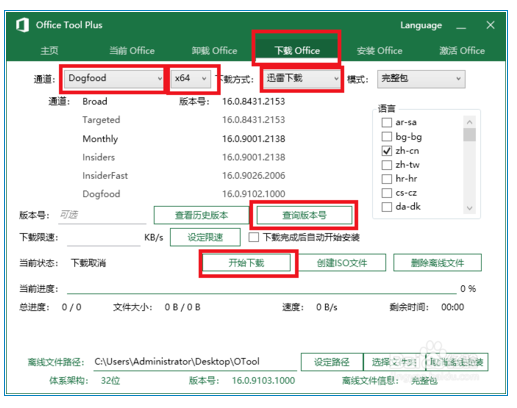Open the 激活 Office tab
This screenshot has height=408, width=517.
point(462,51)
